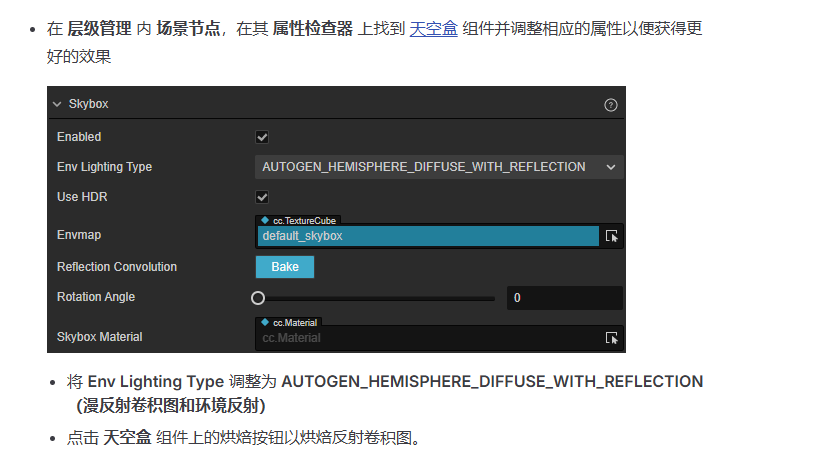Click the Envmap asset picker icon
The height and width of the screenshot is (455, 817).
click(612, 236)
